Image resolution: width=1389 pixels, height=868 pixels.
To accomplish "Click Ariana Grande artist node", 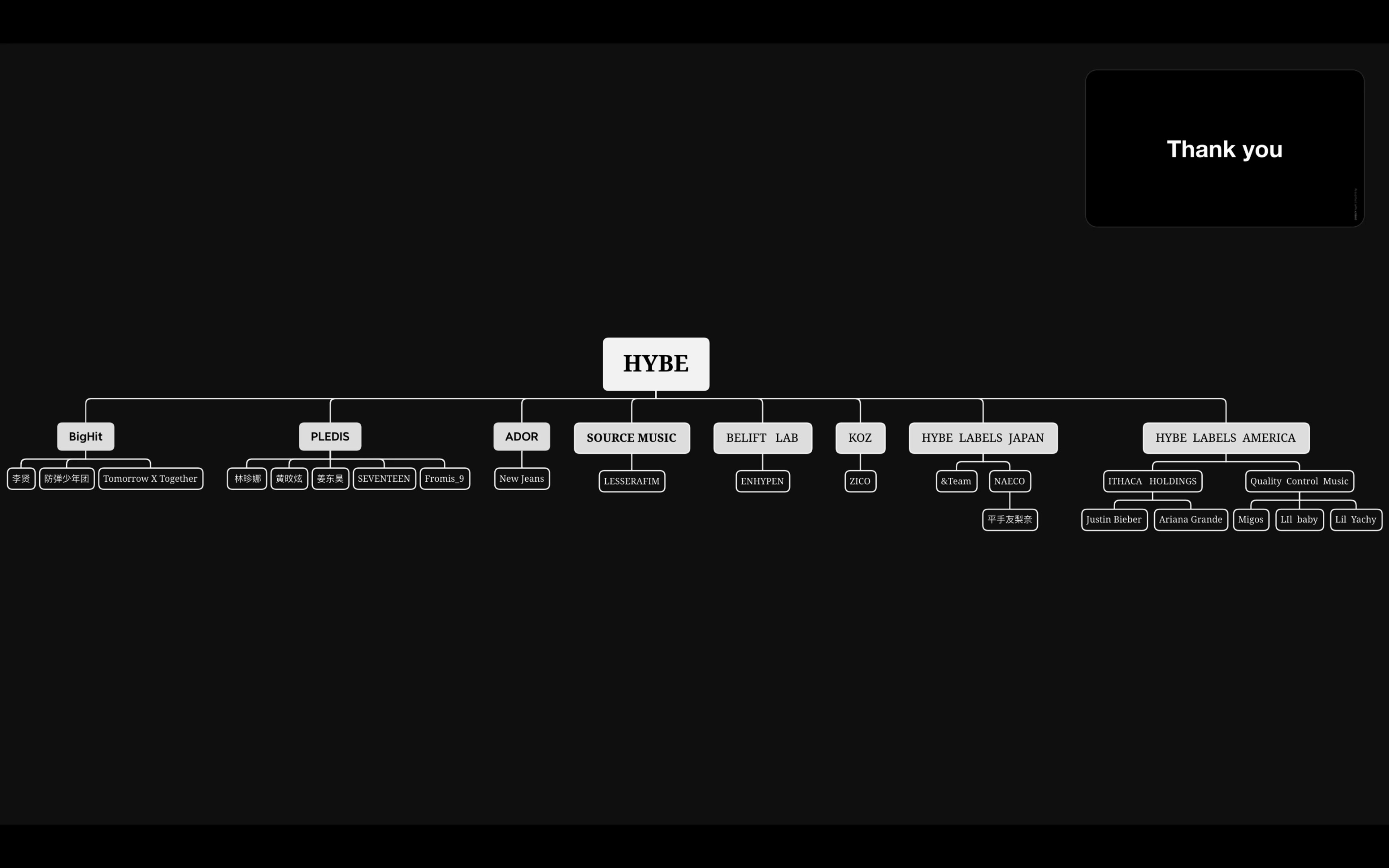I will [1190, 519].
